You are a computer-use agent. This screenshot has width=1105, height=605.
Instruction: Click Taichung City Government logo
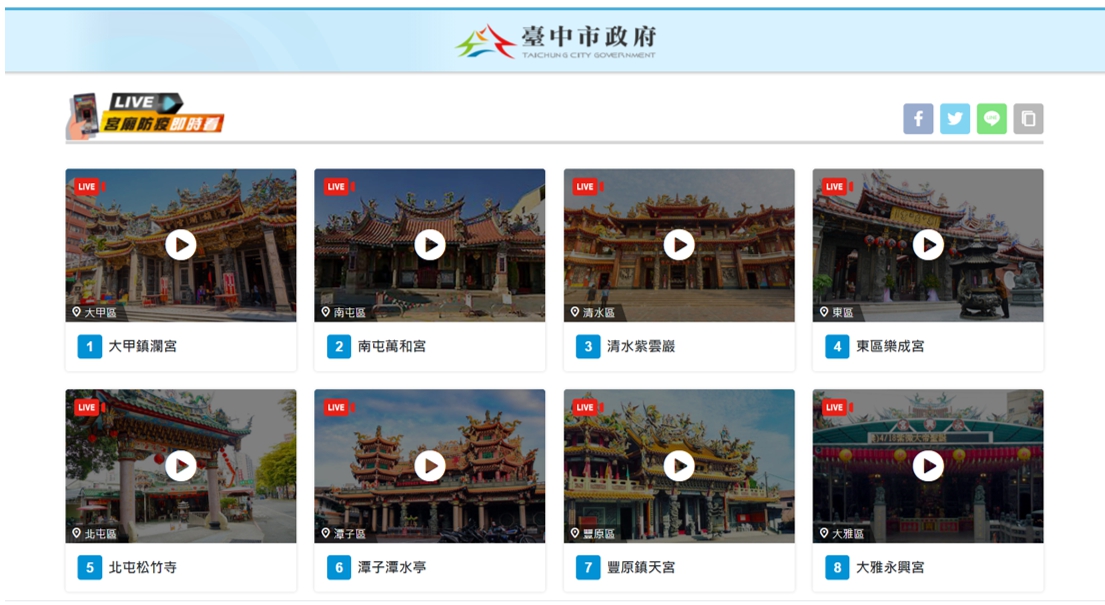[556, 41]
